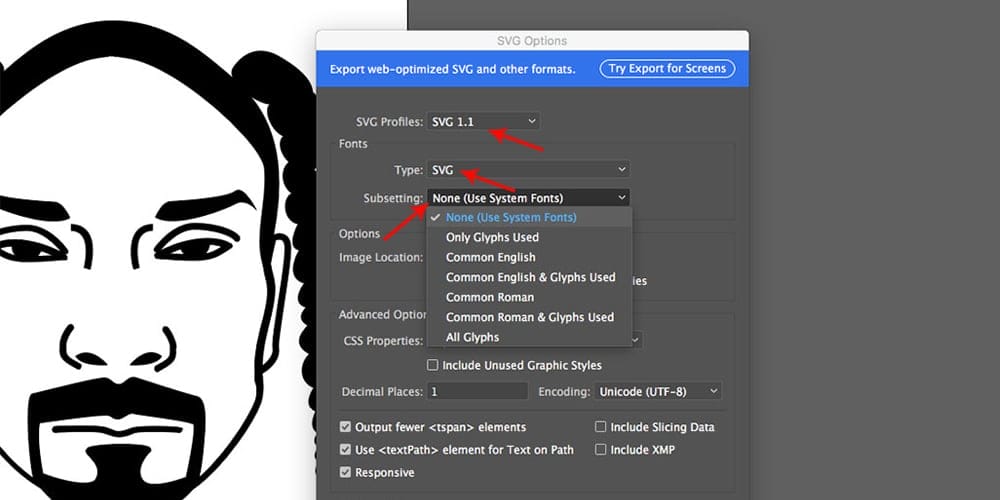Open the Encoding dropdown
Screen dimensions: 1000x500
(658, 391)
